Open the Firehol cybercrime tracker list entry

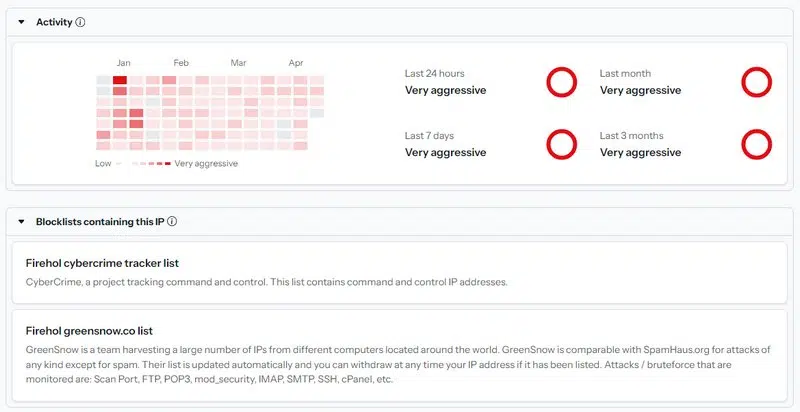[102, 263]
